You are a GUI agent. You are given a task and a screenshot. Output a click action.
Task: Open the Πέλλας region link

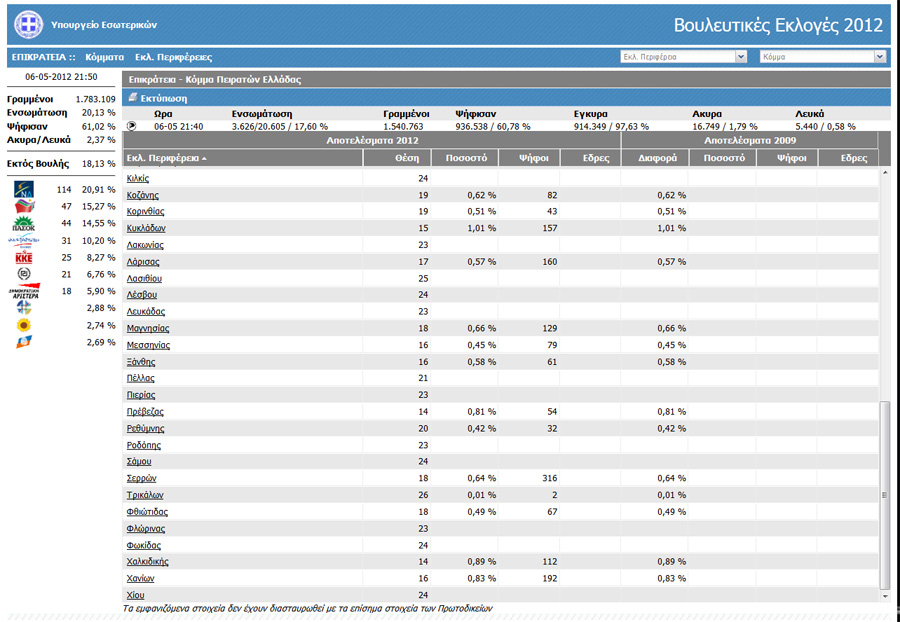pos(141,378)
